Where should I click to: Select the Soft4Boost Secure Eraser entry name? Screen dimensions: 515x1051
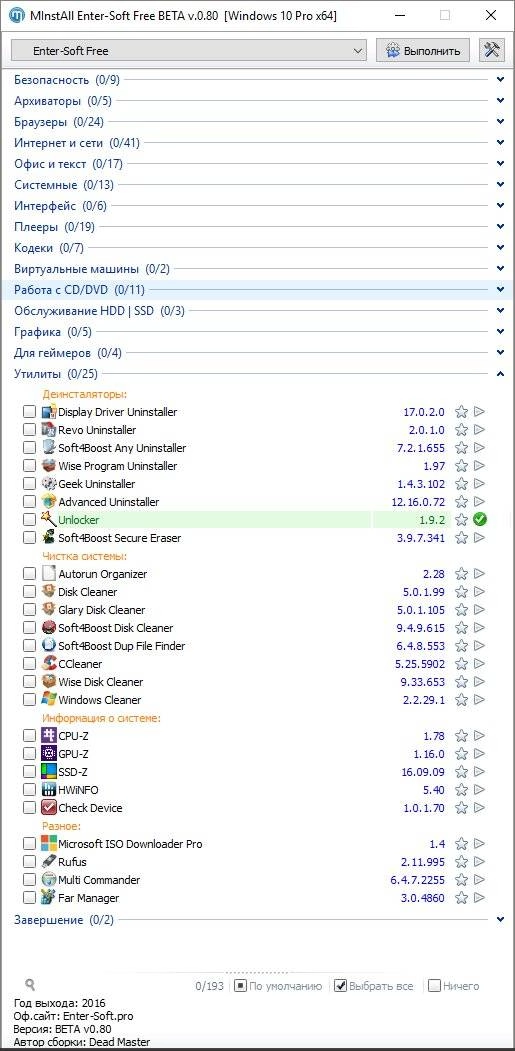[x=119, y=538]
